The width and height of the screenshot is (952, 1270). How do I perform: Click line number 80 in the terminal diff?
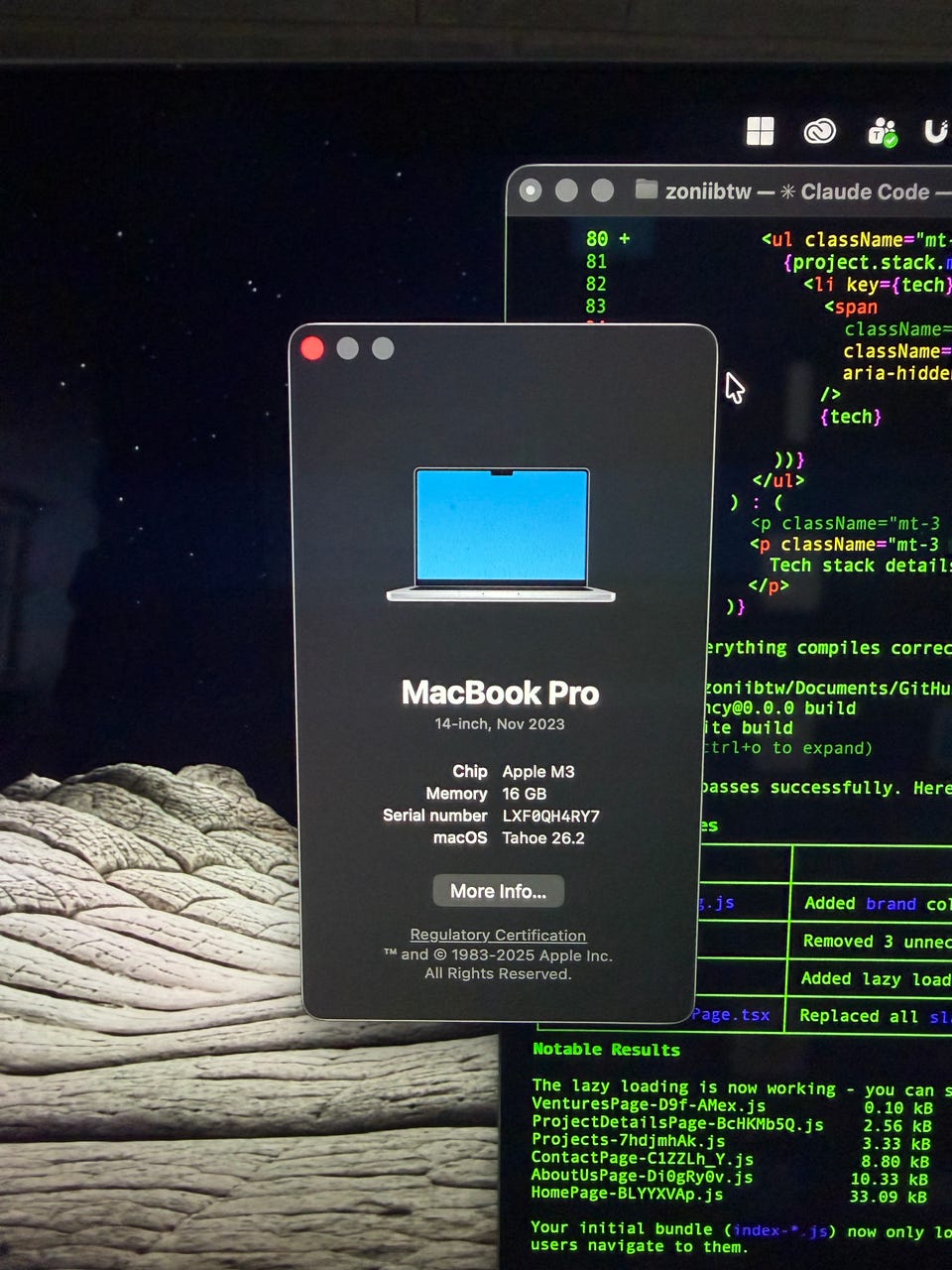click(596, 239)
